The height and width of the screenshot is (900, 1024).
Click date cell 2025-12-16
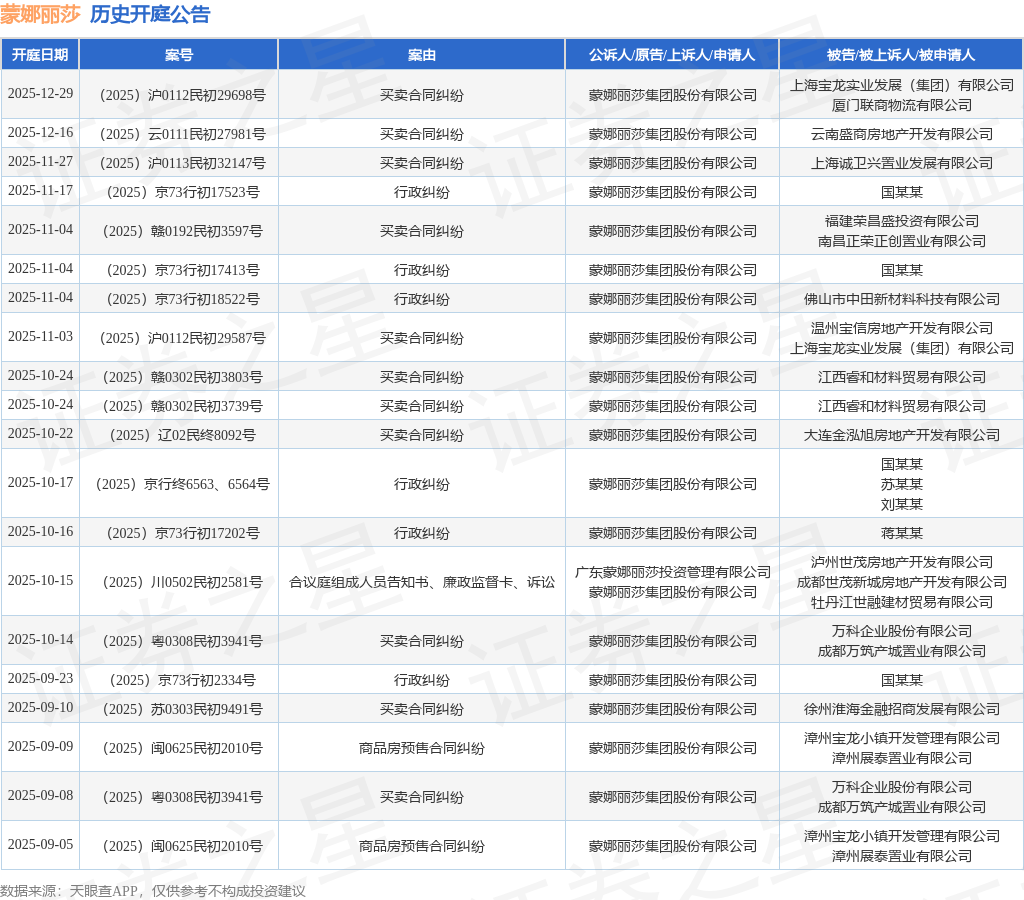40,133
